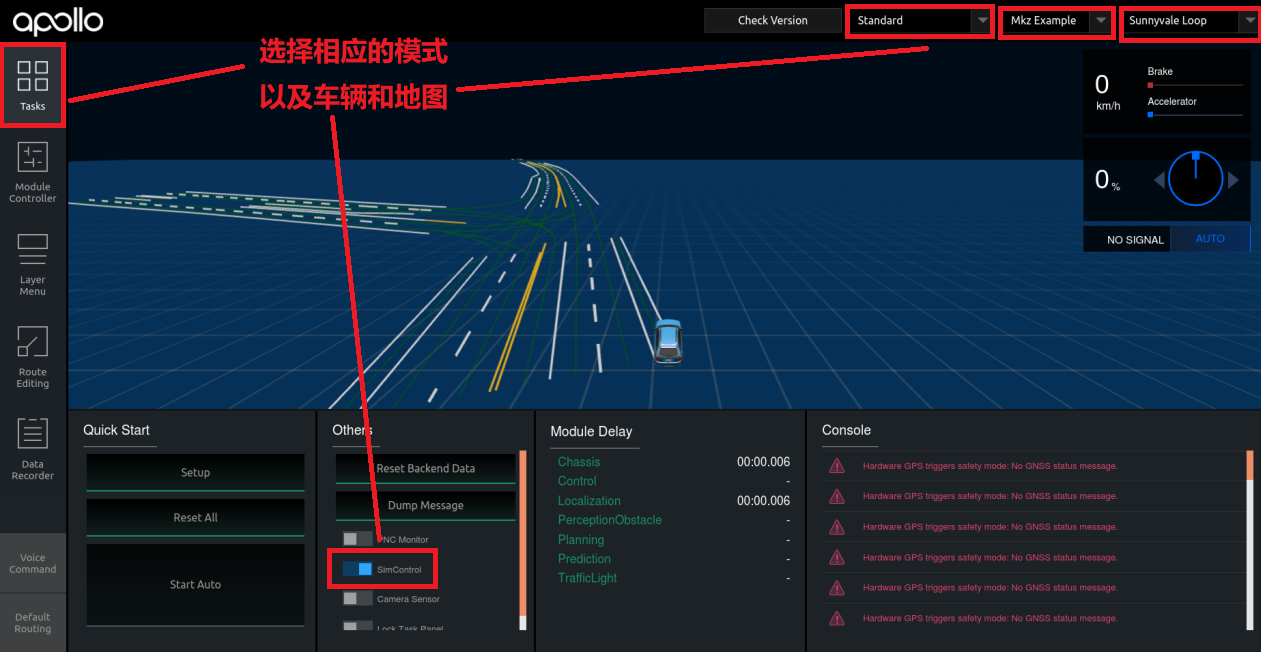The image size is (1261, 652).
Task: Click the steering wheel angle dial
Action: click(x=1195, y=180)
